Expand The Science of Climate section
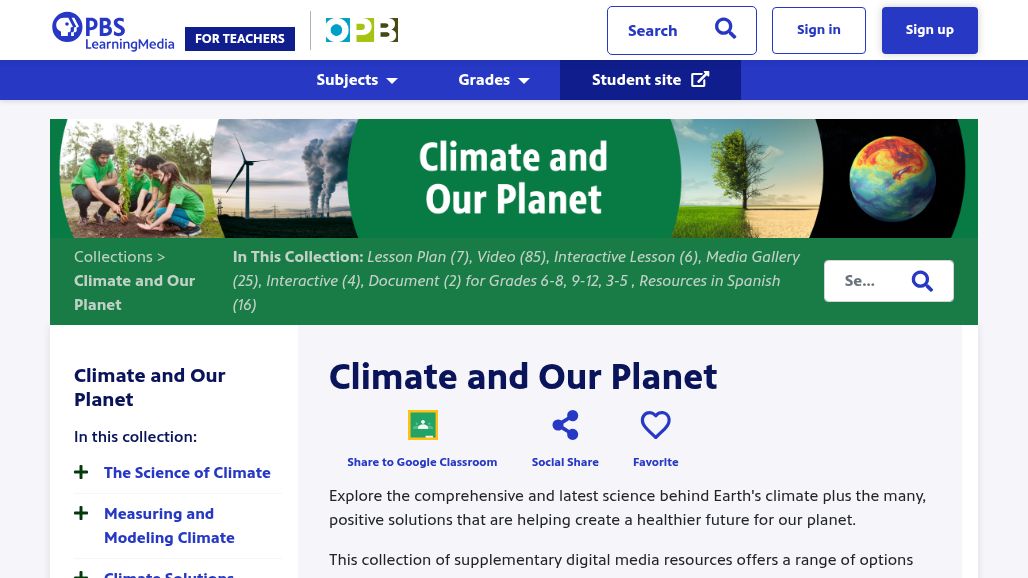This screenshot has height=578, width=1028. [81, 472]
